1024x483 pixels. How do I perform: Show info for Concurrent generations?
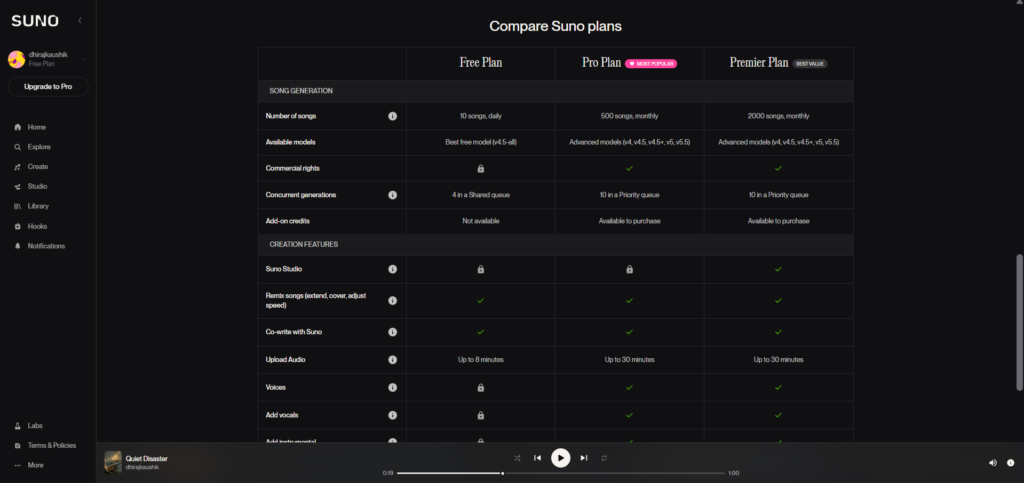[x=392, y=195]
